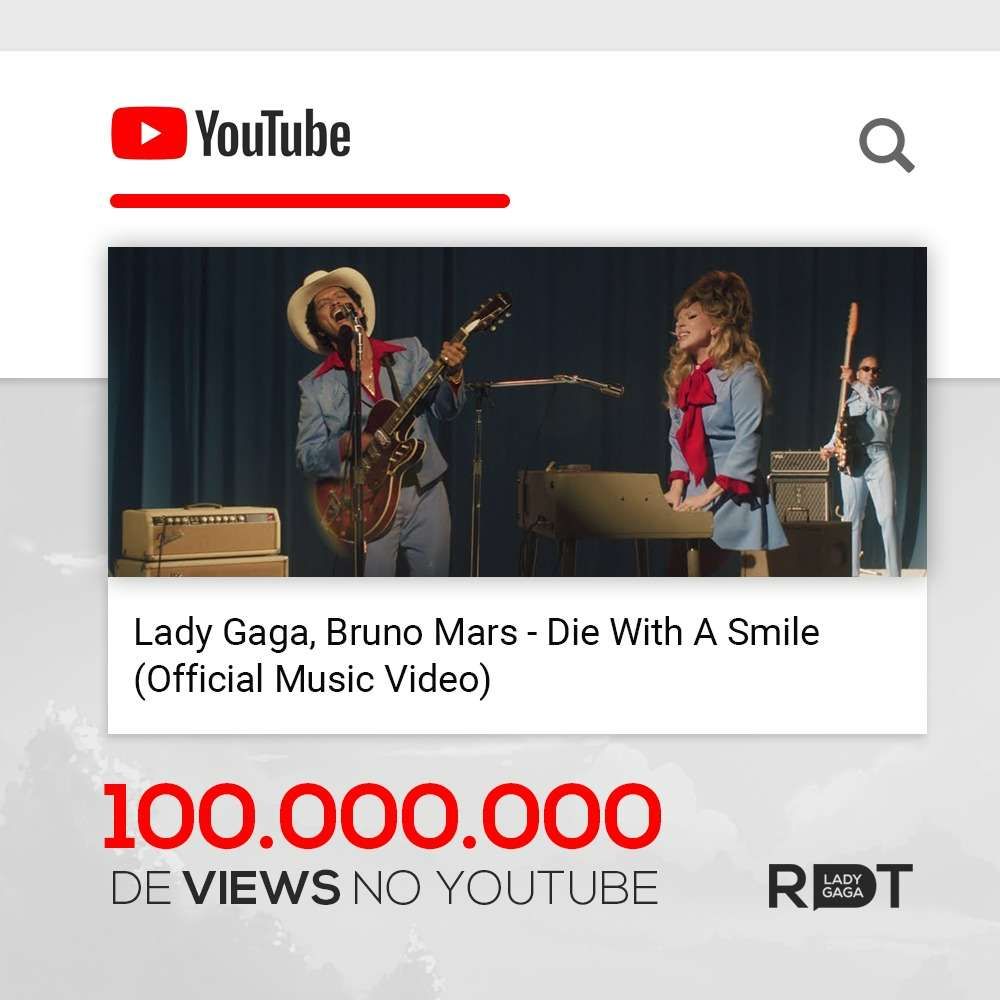Click the red progress bar under YouTube logo
Screen dimensions: 1000x1000
310,201
